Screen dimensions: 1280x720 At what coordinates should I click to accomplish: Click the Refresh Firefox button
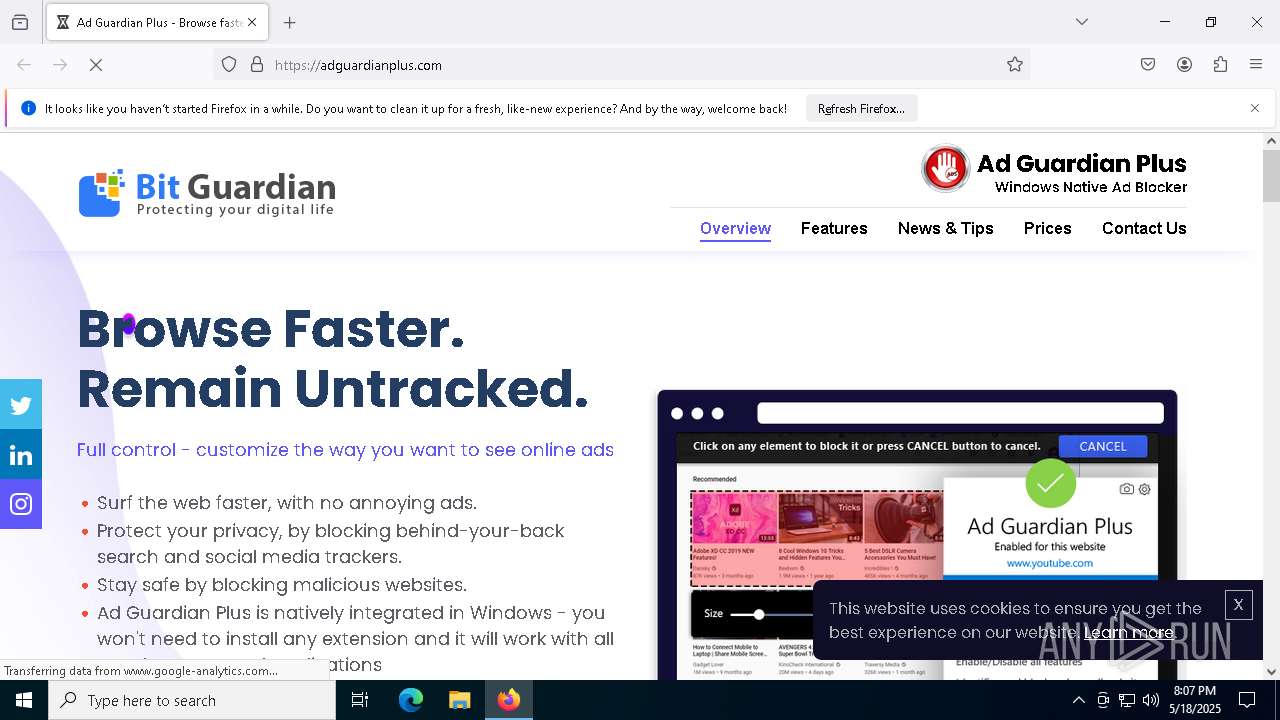[x=861, y=108]
